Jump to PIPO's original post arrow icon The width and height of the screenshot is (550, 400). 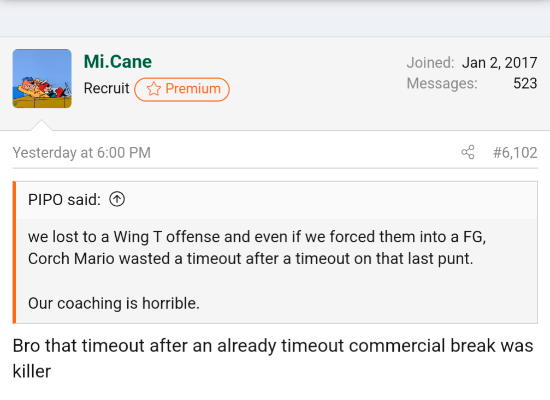pos(117,199)
